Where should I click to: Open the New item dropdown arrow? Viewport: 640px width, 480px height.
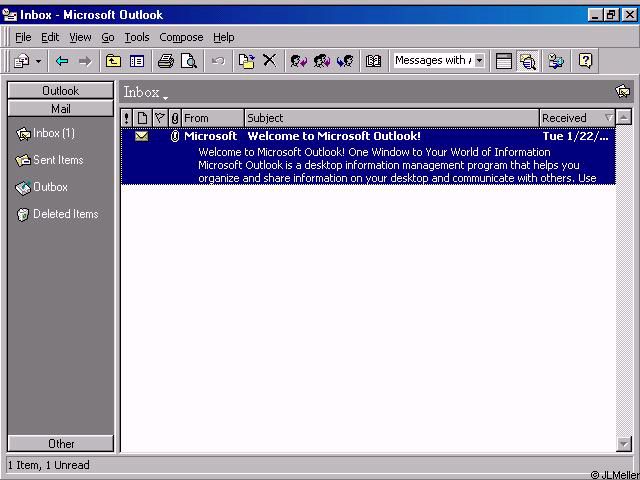tap(38, 62)
